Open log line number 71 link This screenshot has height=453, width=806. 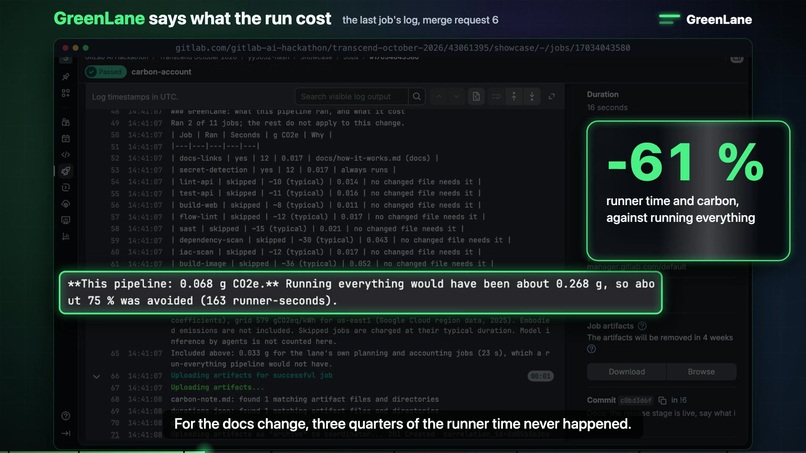pos(115,435)
